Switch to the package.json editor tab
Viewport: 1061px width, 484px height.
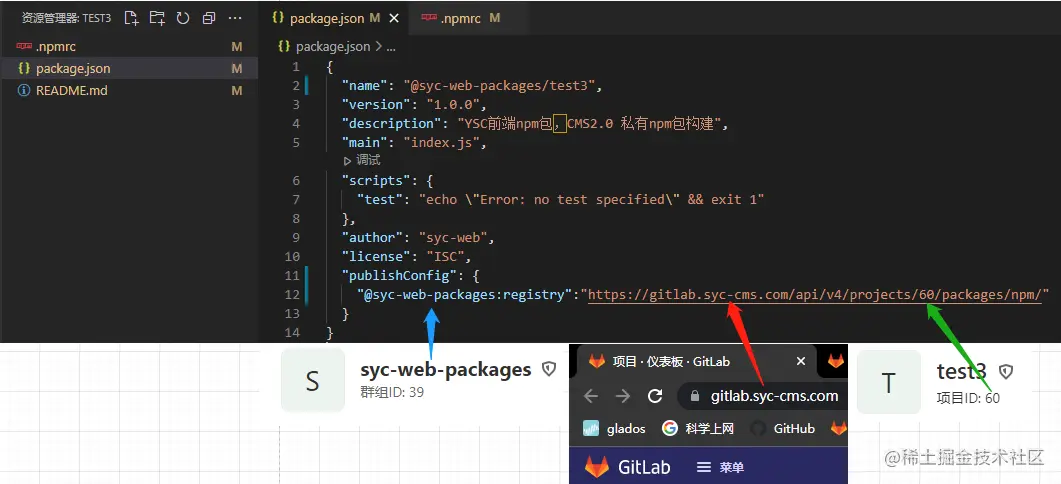tap(326, 18)
